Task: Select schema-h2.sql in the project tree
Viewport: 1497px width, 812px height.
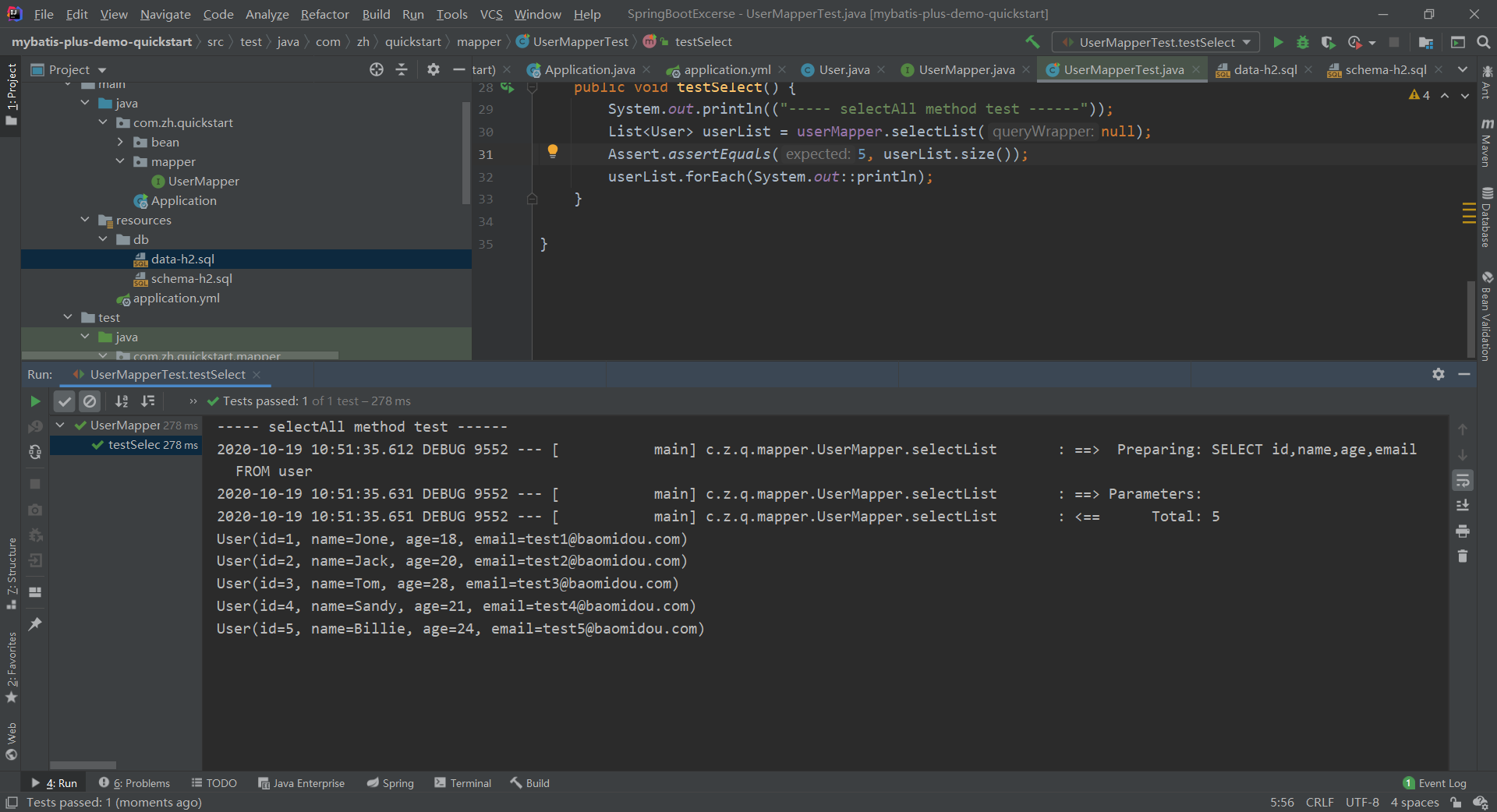Action: [x=191, y=278]
